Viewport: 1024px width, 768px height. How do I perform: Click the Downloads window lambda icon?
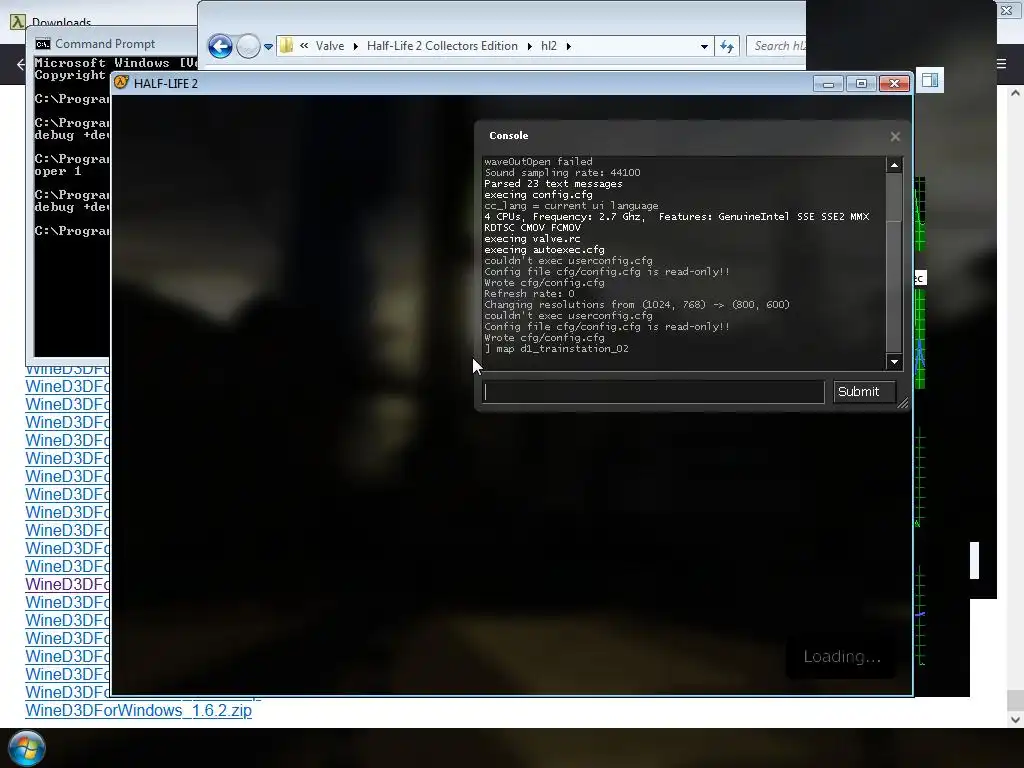(x=18, y=22)
